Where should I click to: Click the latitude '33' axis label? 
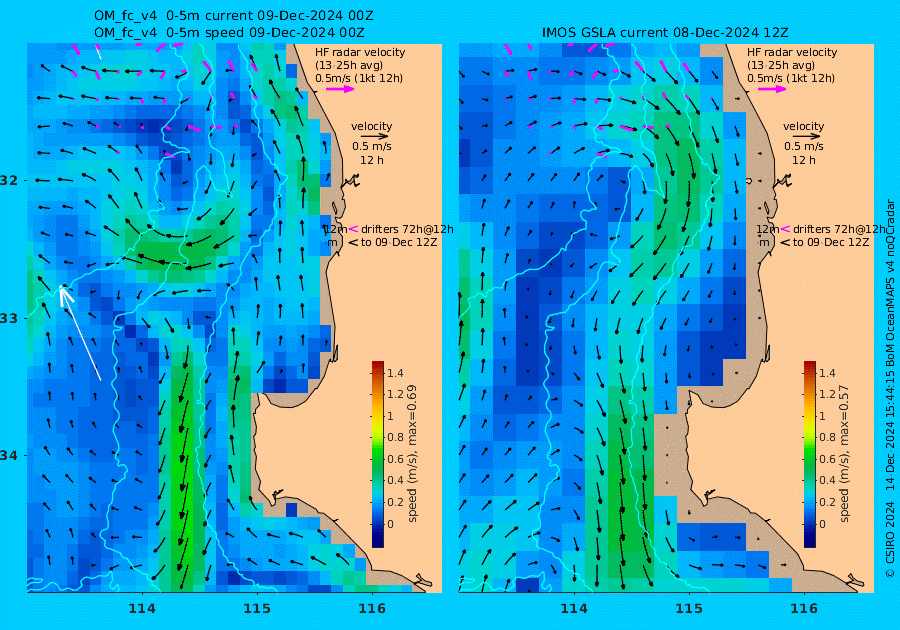[10, 318]
